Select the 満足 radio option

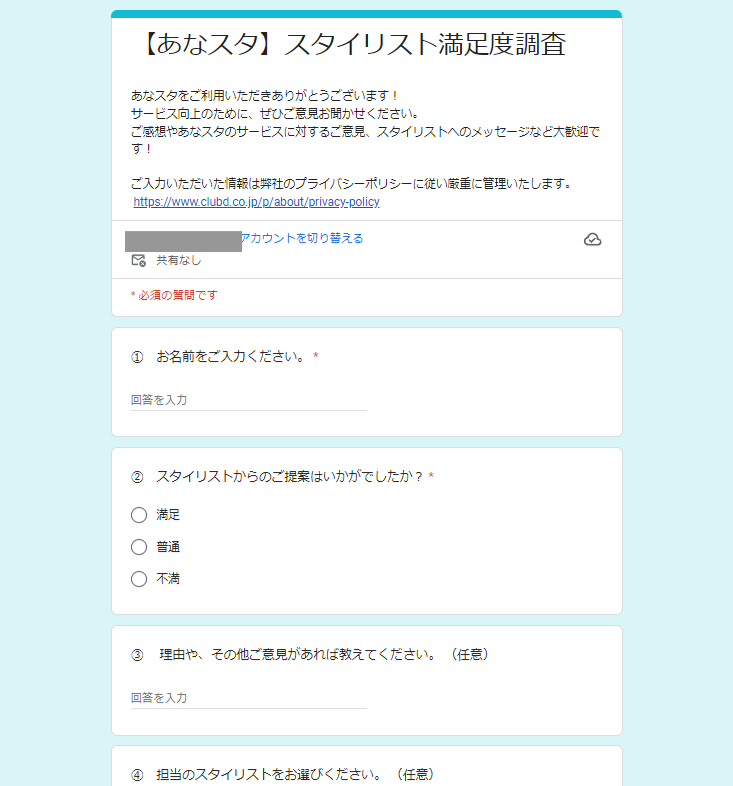point(139,515)
